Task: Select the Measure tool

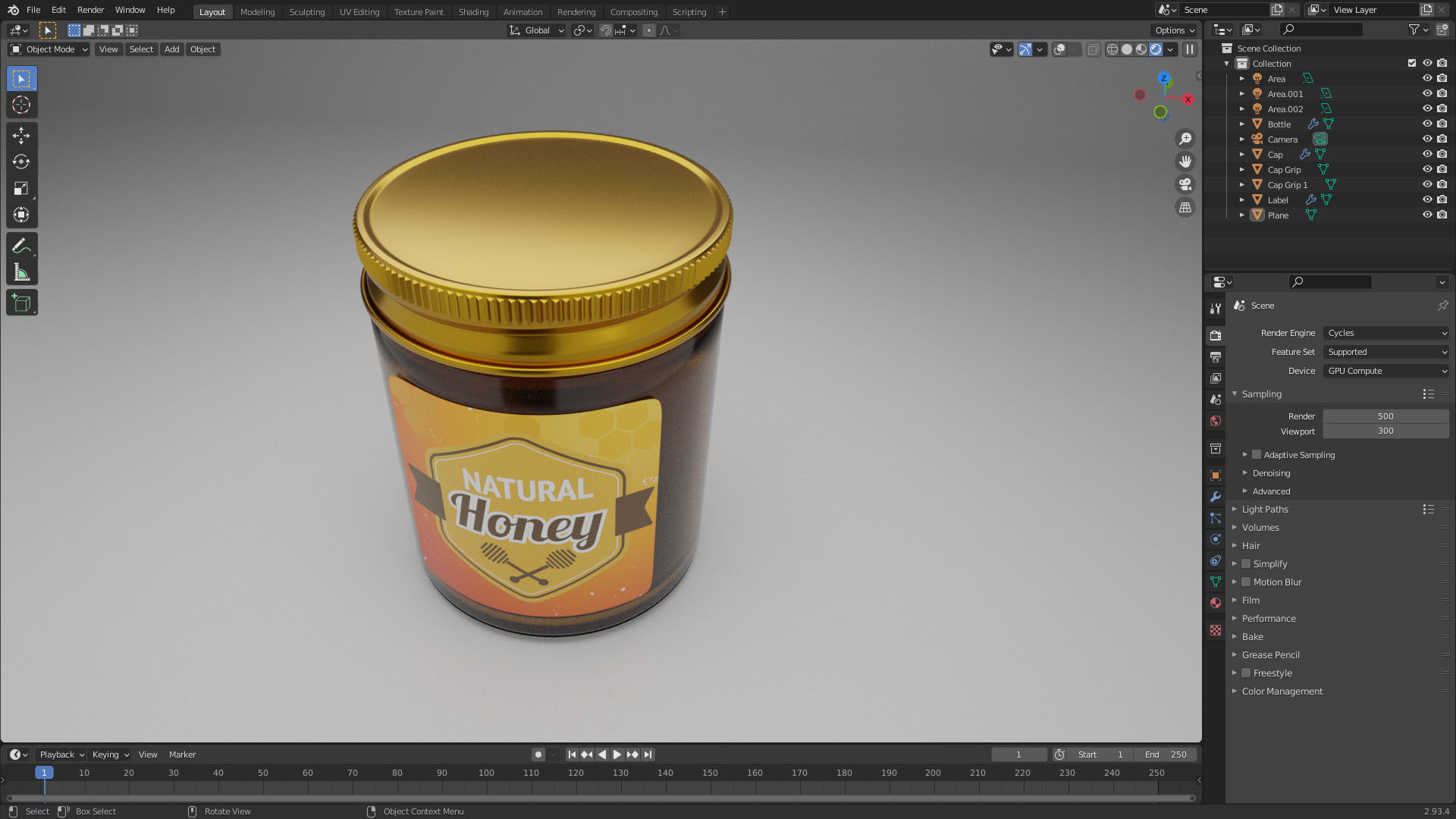Action: 21,273
